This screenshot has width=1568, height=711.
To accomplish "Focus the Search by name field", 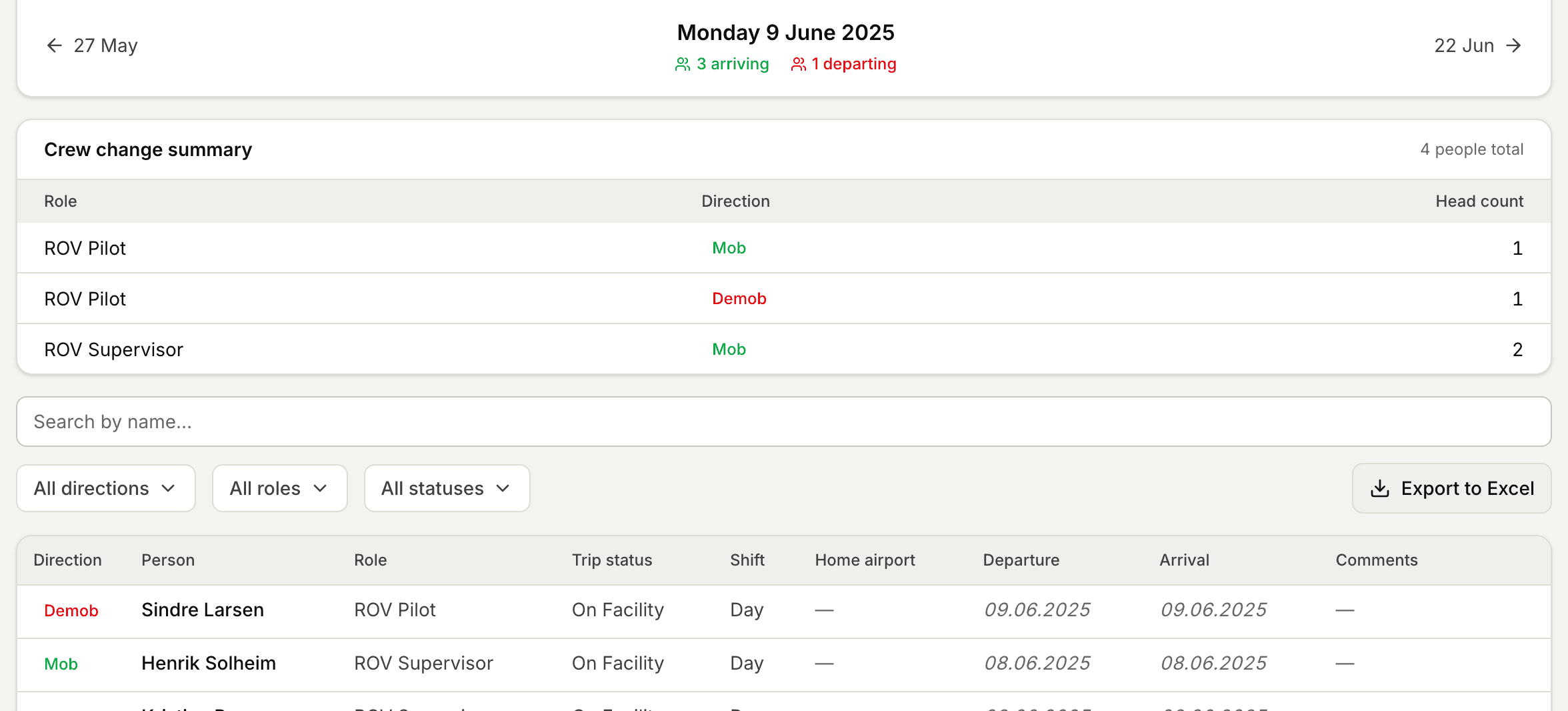I will 784,422.
